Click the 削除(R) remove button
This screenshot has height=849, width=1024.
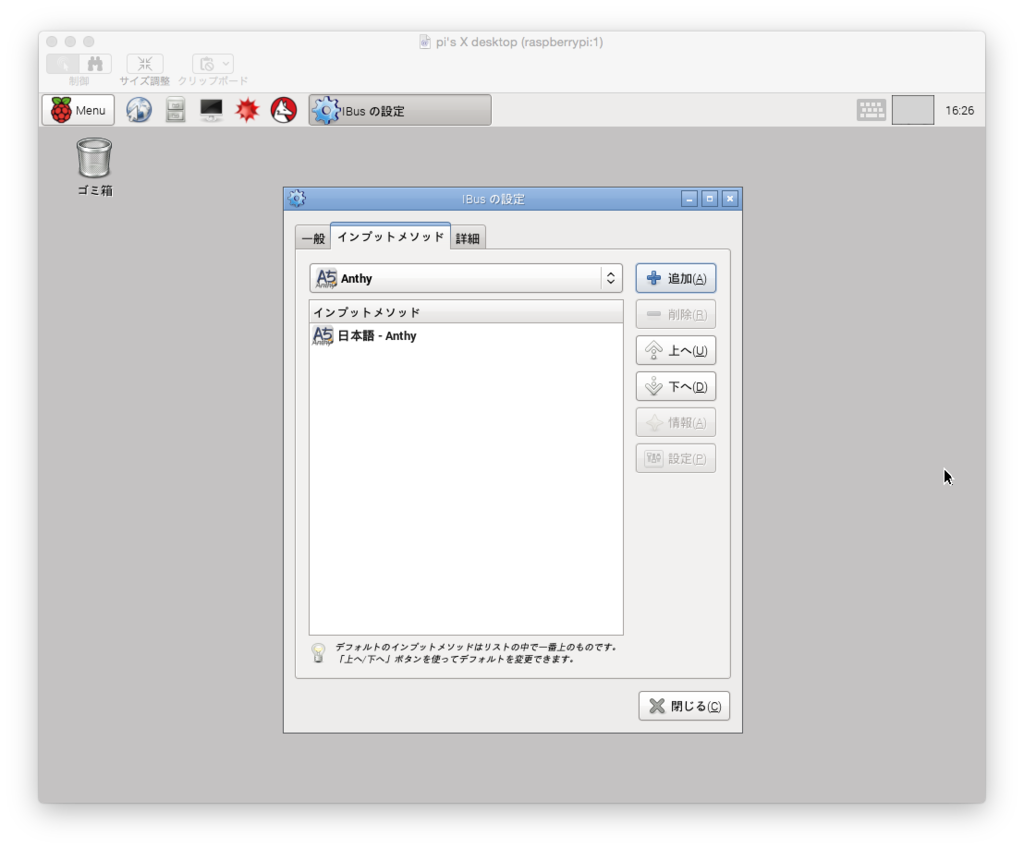pos(676,314)
